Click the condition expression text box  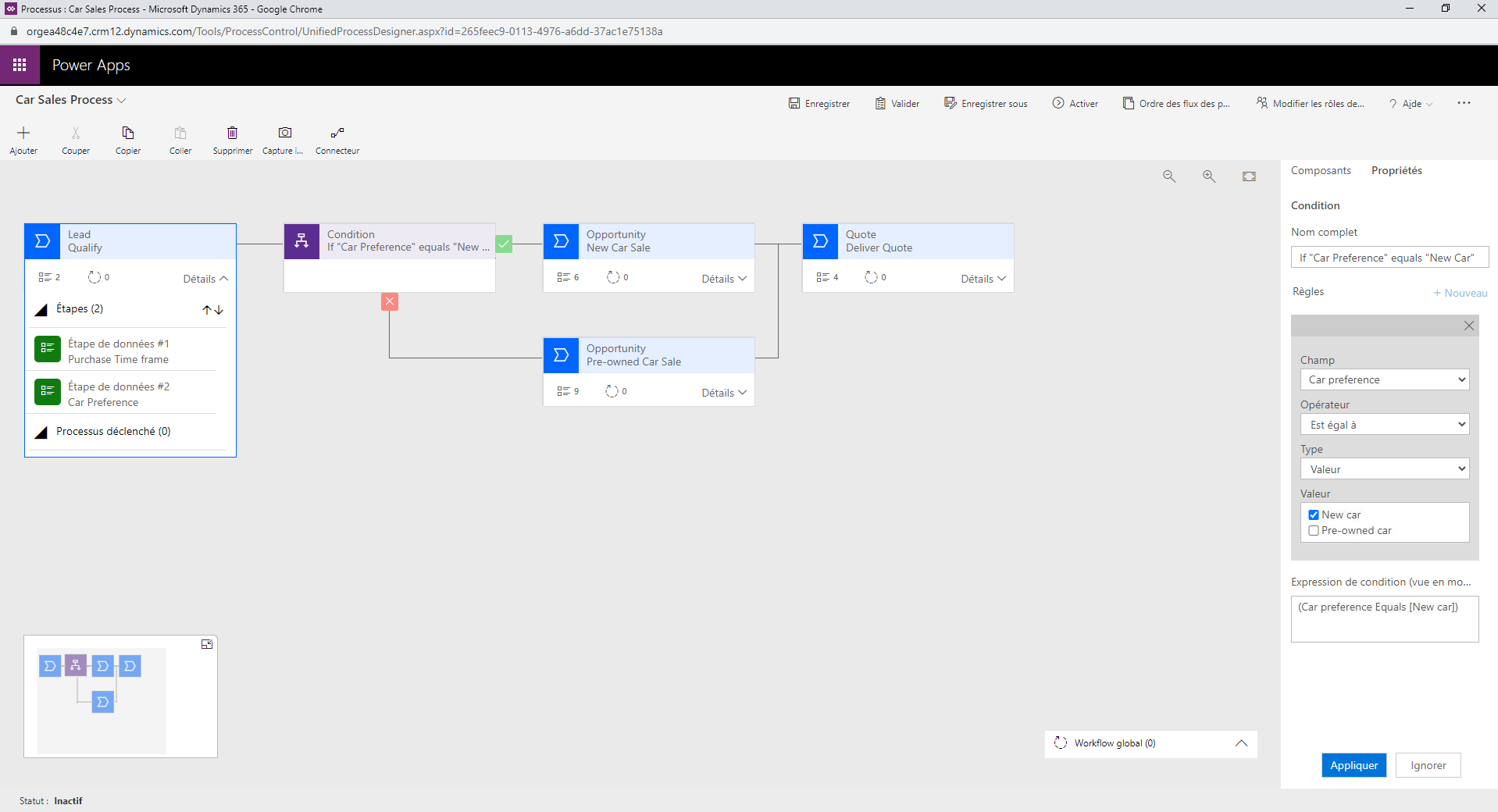1385,619
